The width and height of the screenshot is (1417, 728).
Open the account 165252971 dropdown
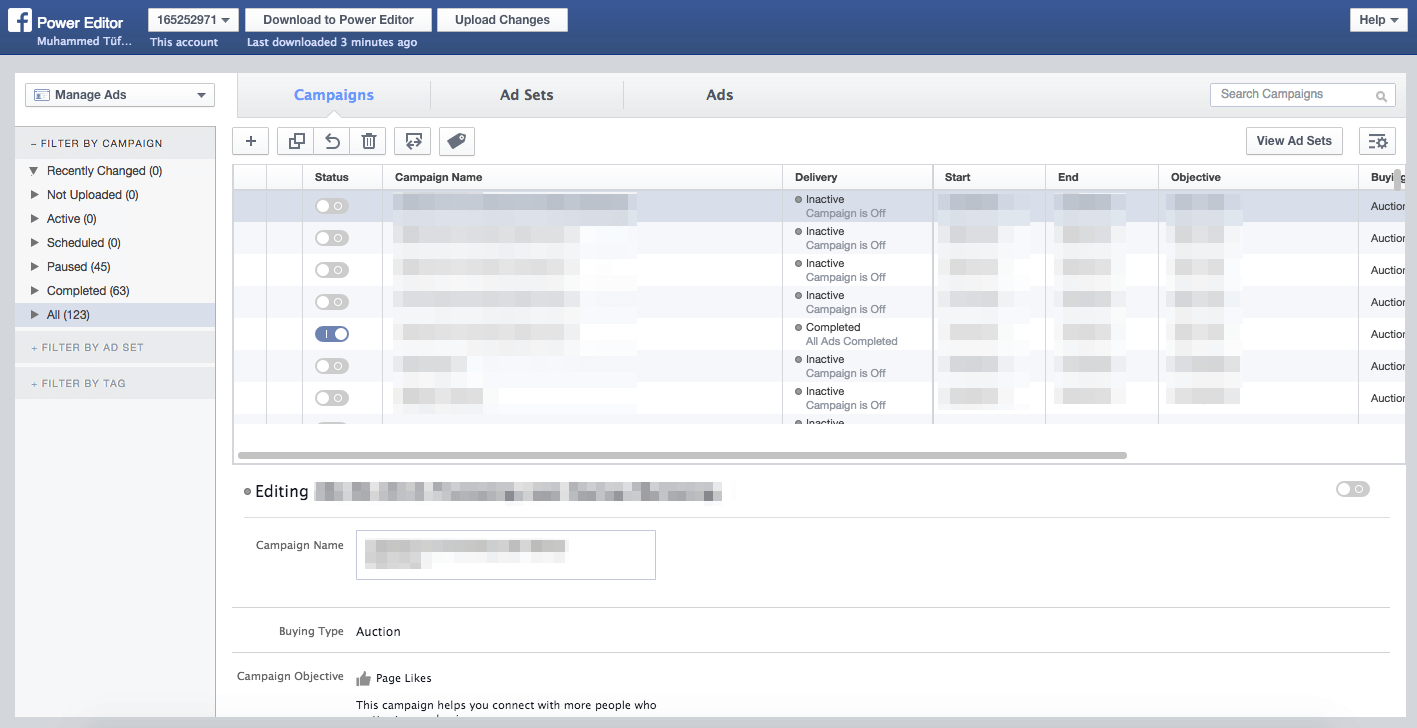point(194,20)
